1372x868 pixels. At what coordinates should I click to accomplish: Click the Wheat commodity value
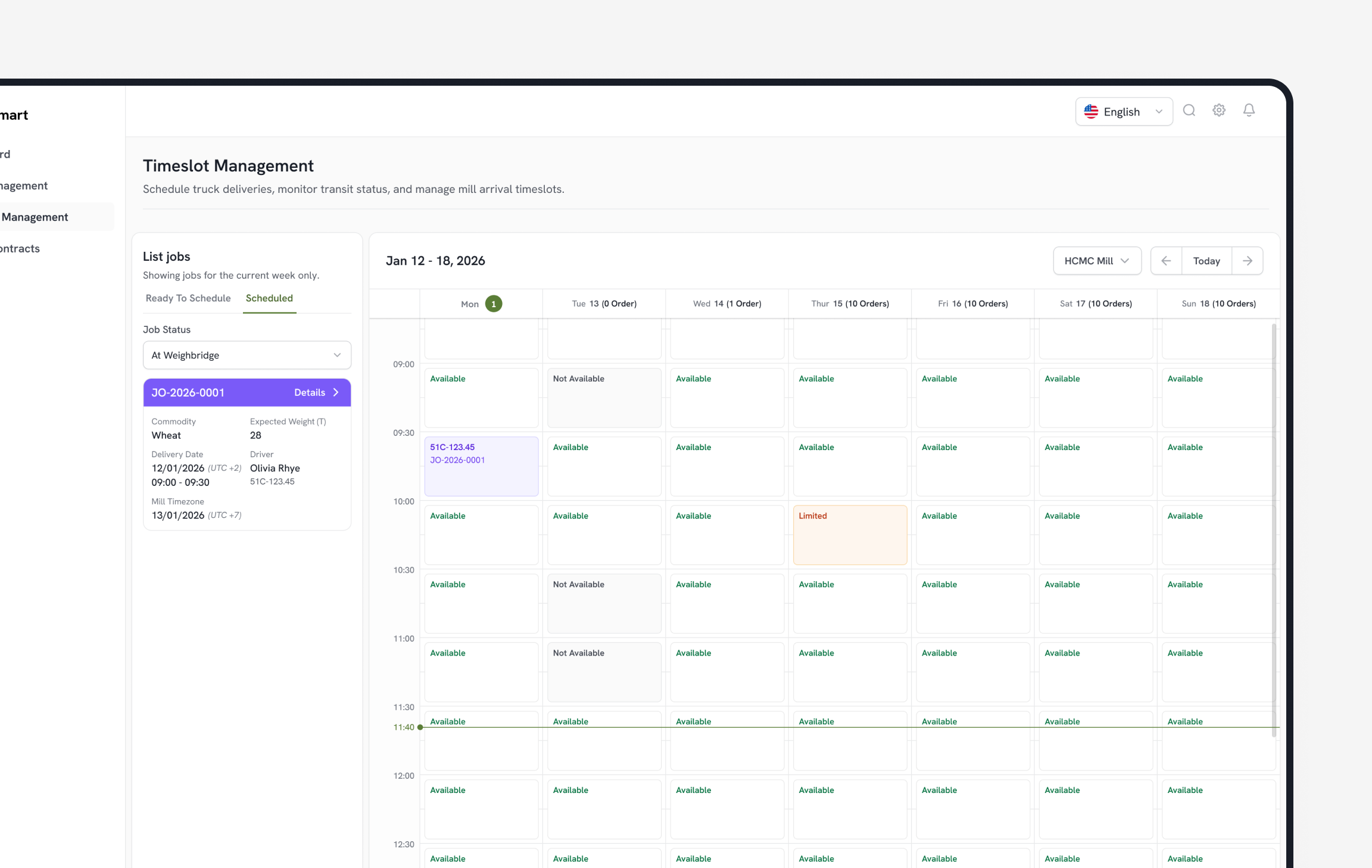pyautogui.click(x=166, y=435)
